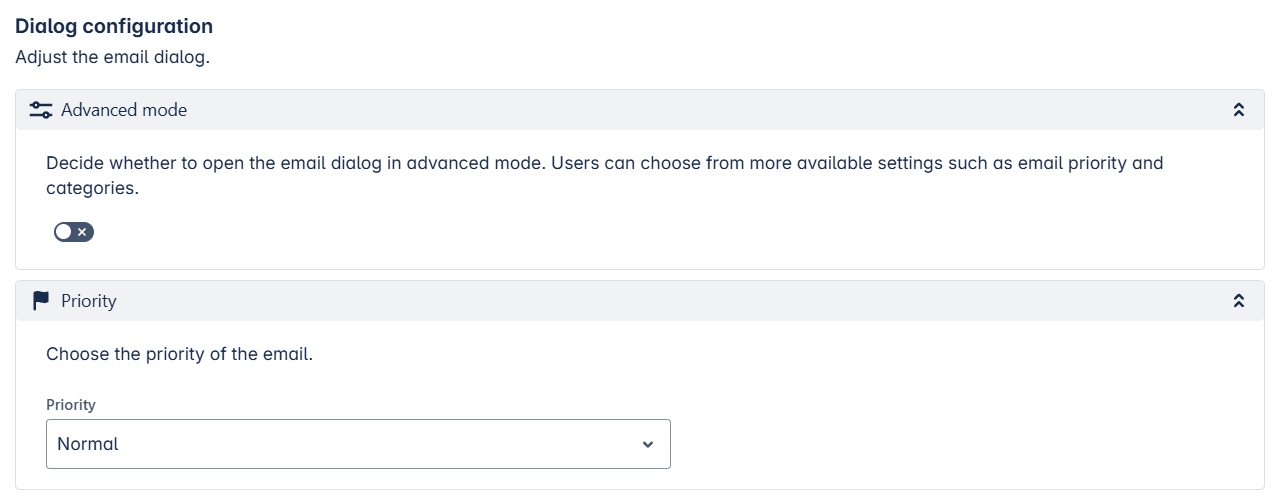Screen dimensions: 1276x501
Task: Click the Priority section header title
Action: 89,301
